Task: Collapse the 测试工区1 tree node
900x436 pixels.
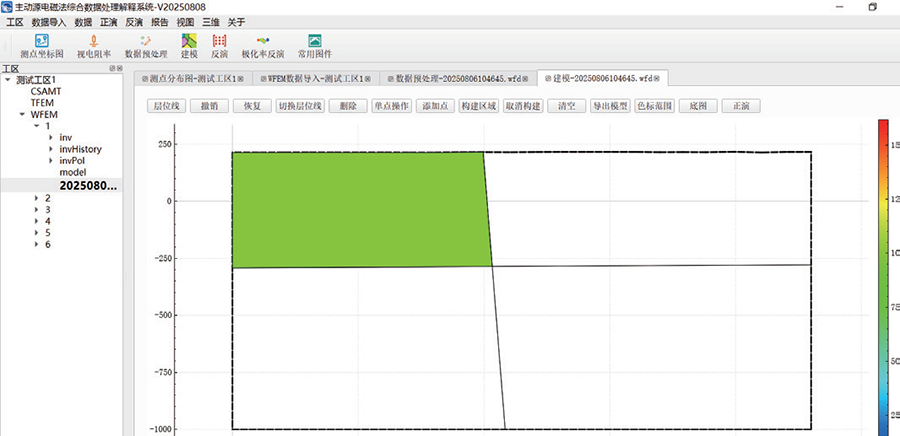Action: coord(8,79)
